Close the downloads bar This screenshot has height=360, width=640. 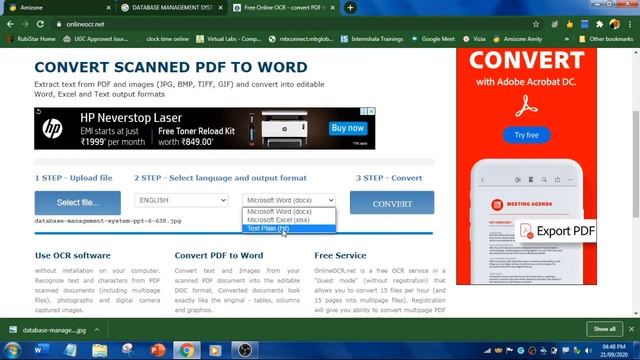(631, 329)
